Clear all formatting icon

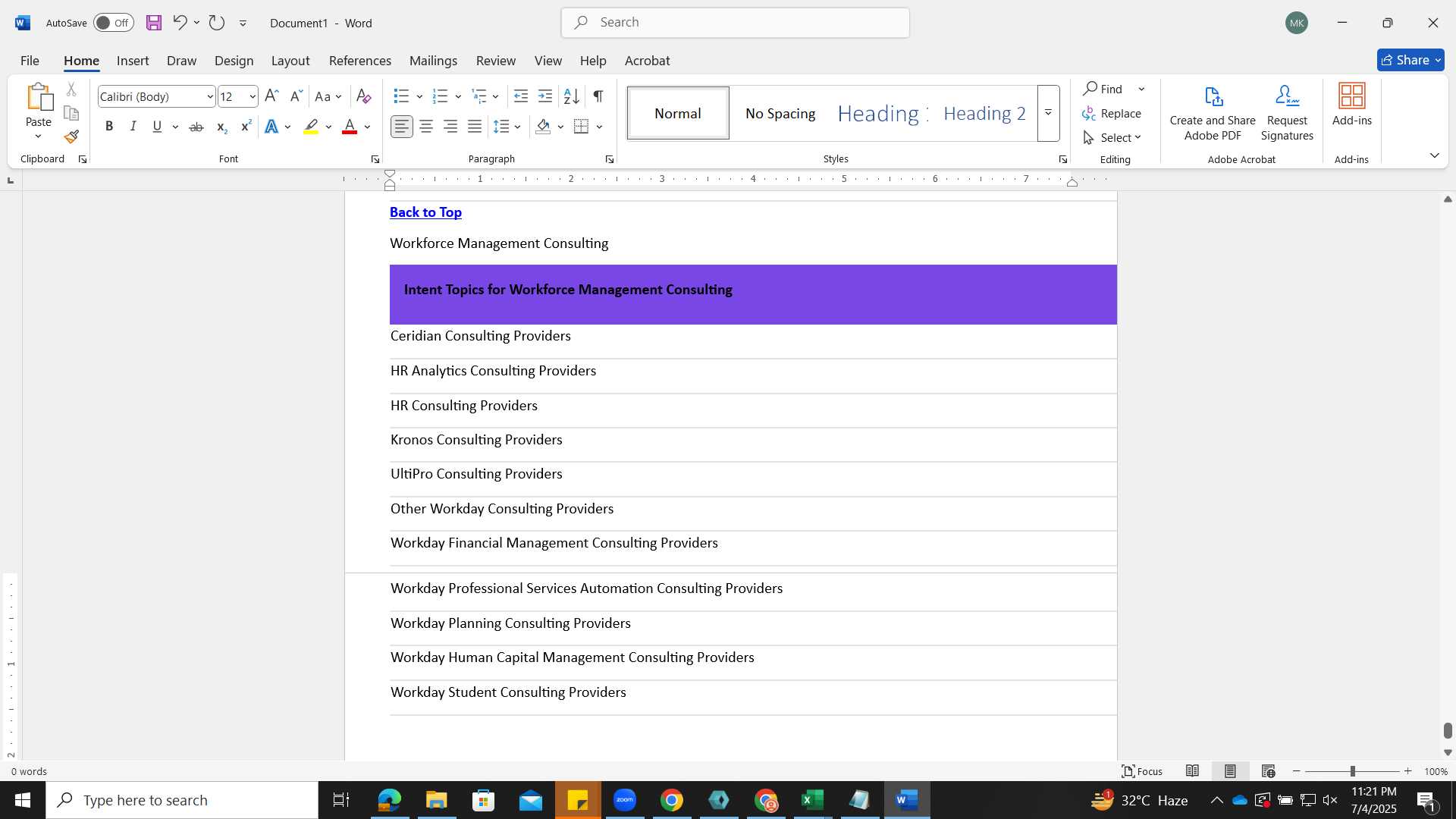pos(363,96)
